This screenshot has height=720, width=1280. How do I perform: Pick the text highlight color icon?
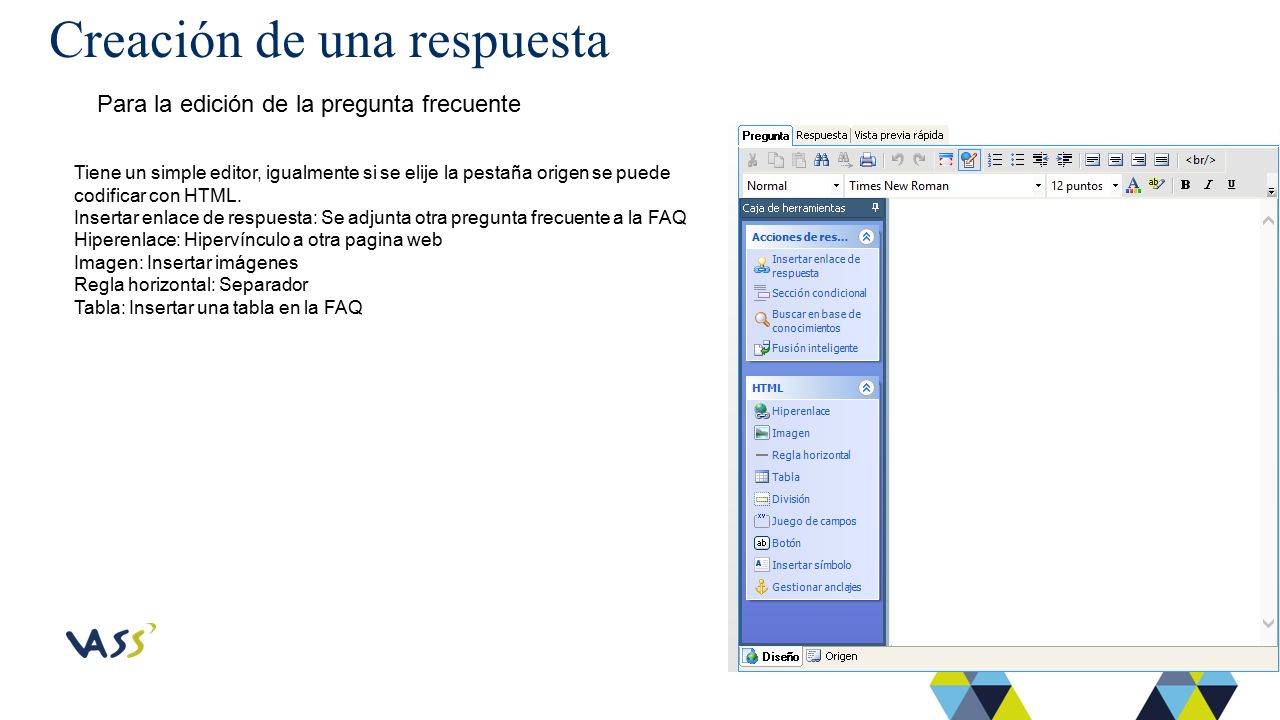coord(1157,185)
